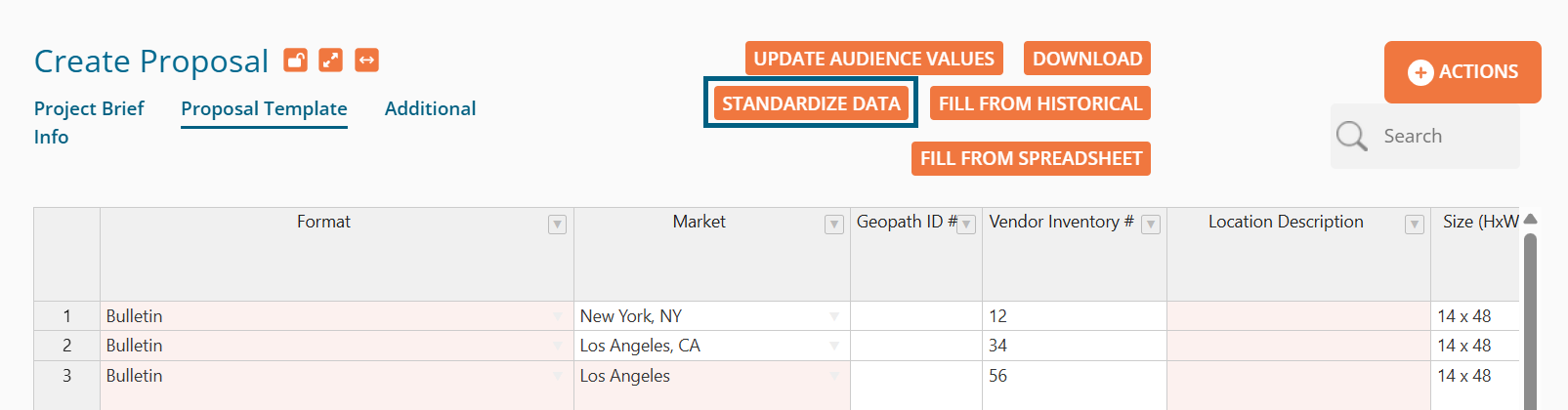
Task: Open the Additional Info tab
Action: pyautogui.click(x=430, y=108)
